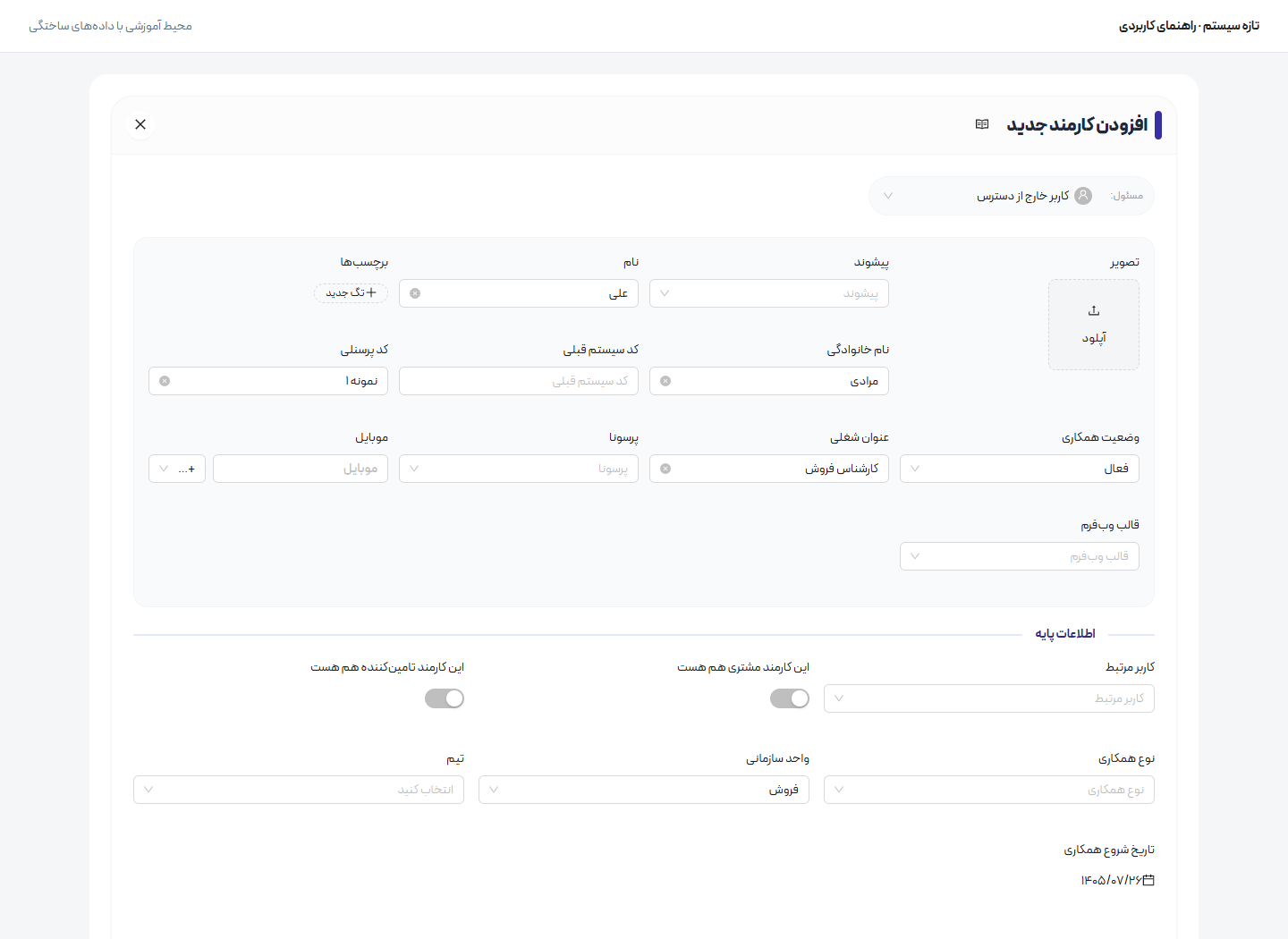
Task: Open the نوع همکاری dropdown
Action: coord(989,790)
